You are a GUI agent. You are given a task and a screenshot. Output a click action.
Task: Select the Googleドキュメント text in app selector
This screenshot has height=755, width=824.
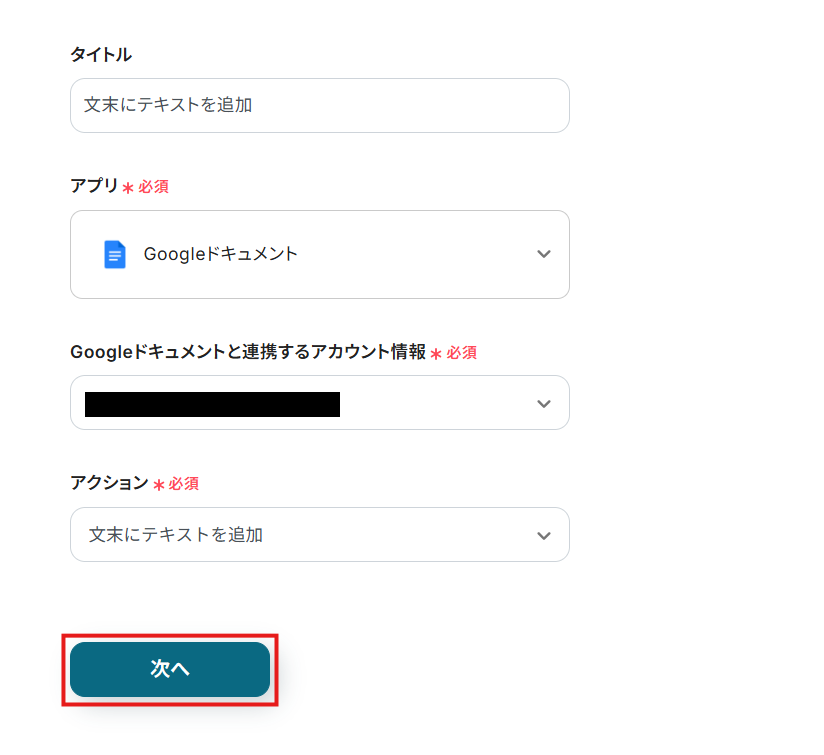pos(221,254)
